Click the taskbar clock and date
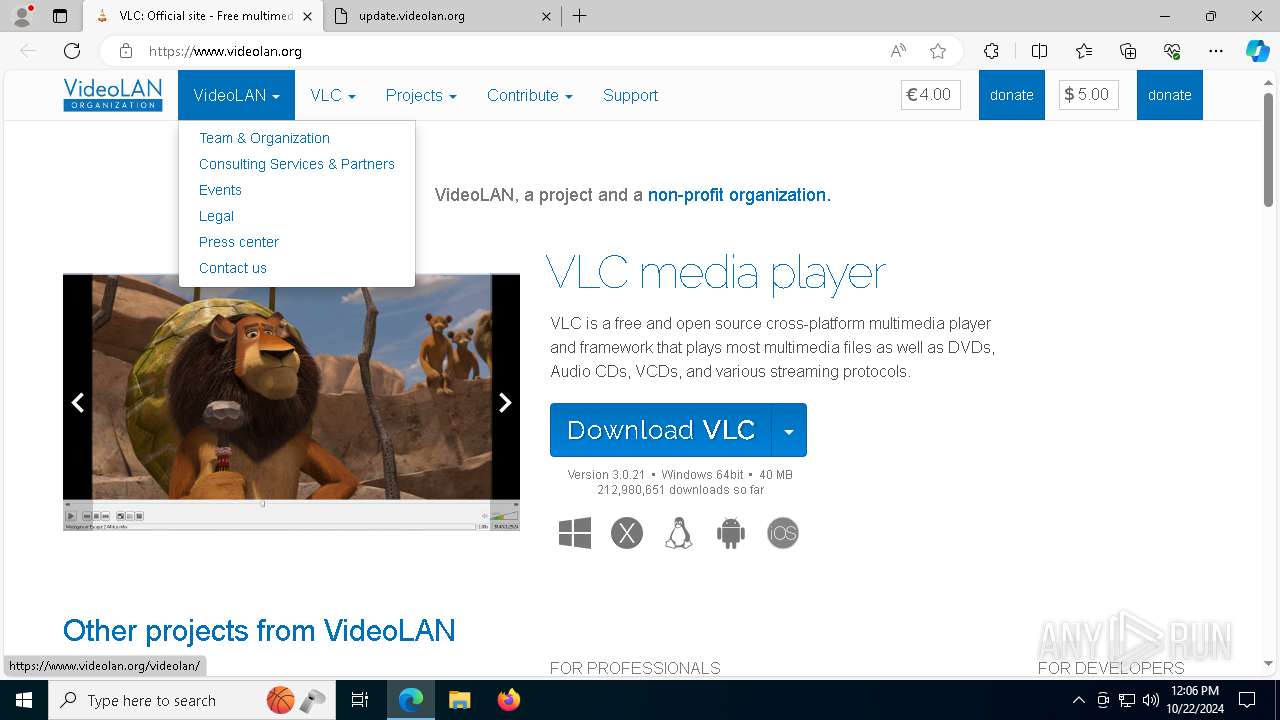Screen dimensions: 1280x720 [1195, 700]
